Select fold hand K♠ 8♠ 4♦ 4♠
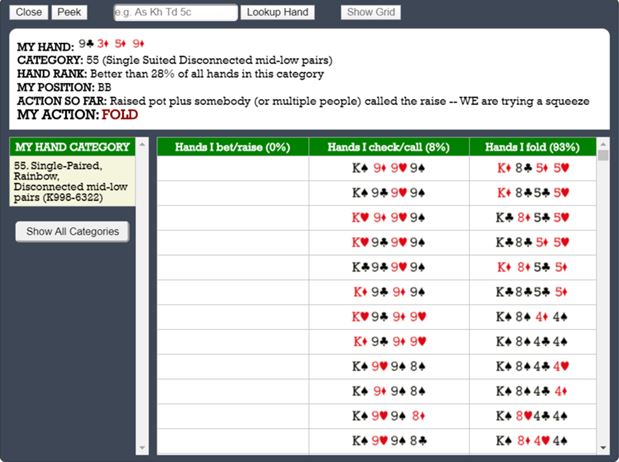619x462 pixels. tap(533, 317)
